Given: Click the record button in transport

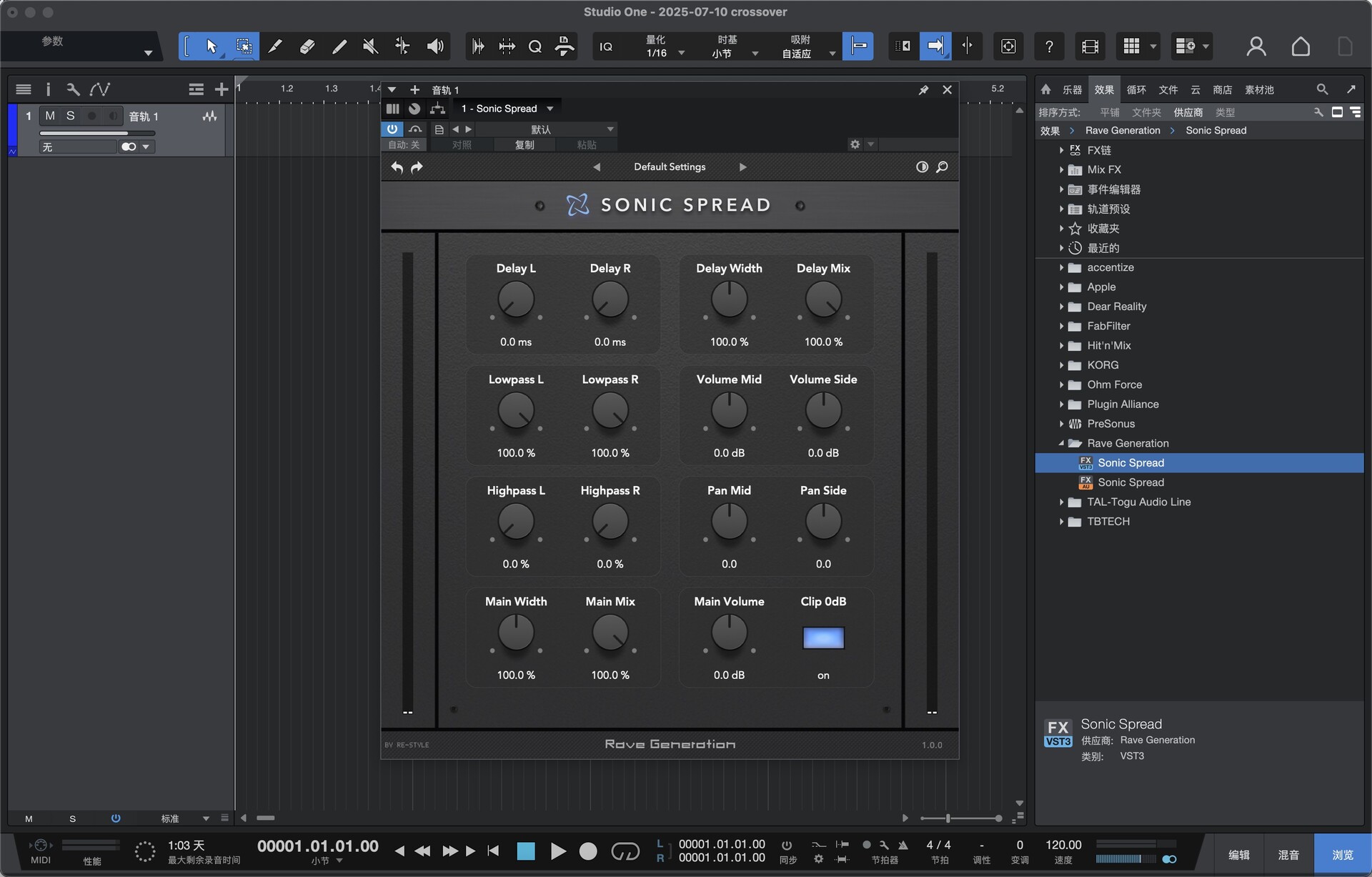Looking at the screenshot, I should click(x=588, y=851).
